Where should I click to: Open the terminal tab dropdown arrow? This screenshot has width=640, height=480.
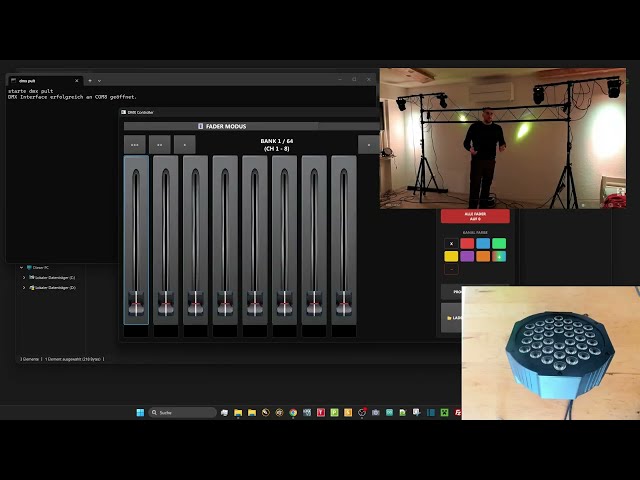coord(99,81)
